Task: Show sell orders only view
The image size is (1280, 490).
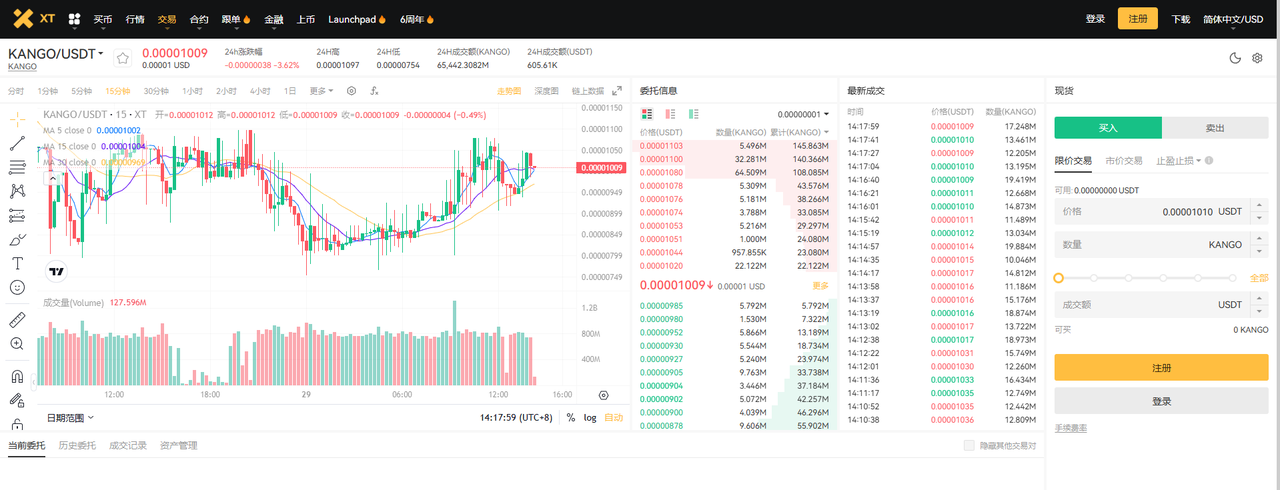Action: pos(670,114)
